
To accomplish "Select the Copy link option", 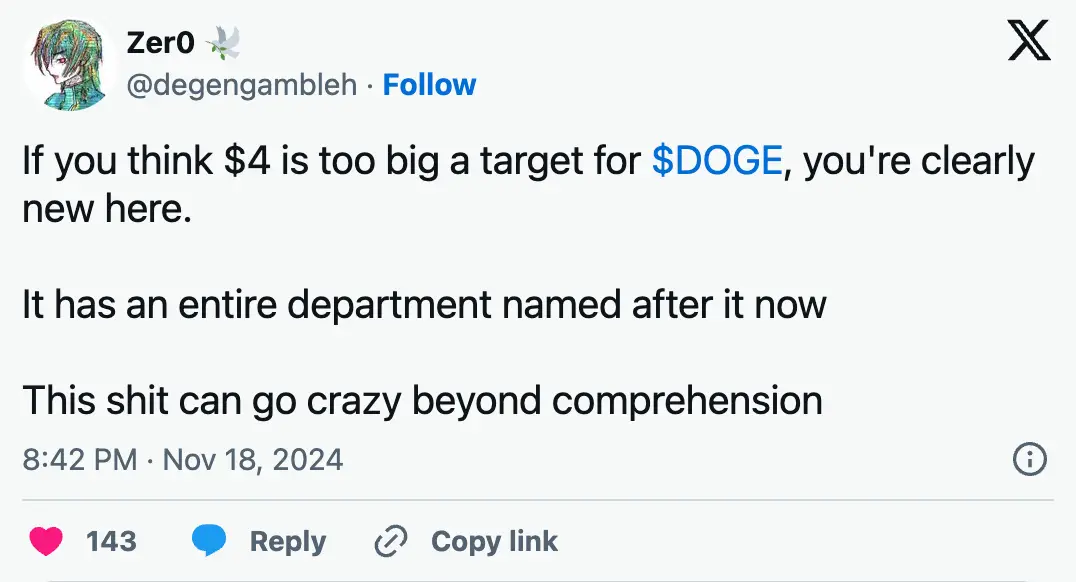I will click(x=494, y=541).
